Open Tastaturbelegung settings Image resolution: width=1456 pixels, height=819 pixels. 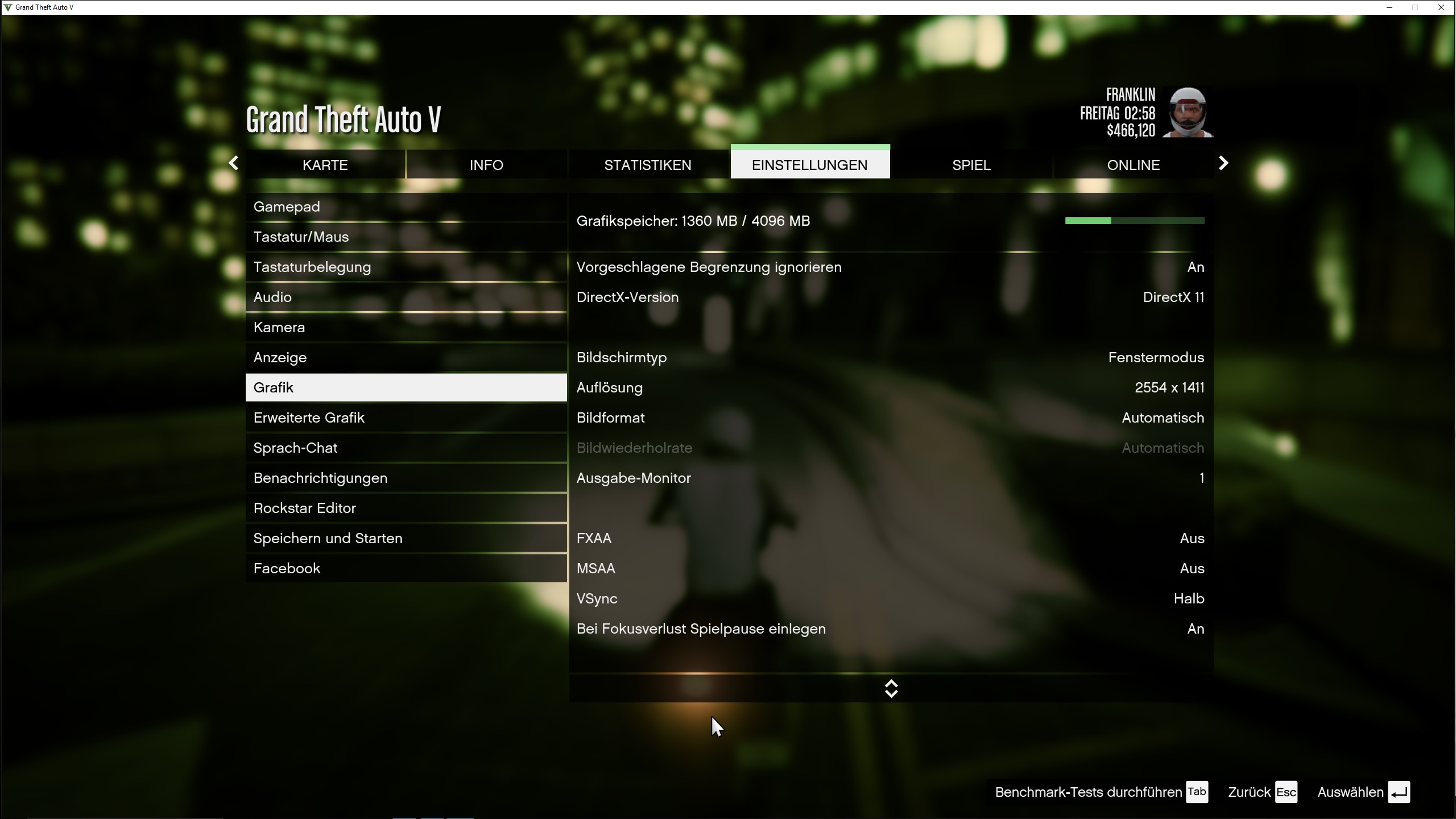pos(406,267)
